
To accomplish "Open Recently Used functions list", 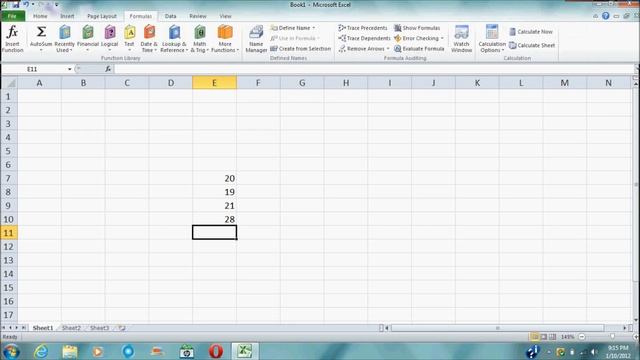I will pyautogui.click(x=64, y=39).
